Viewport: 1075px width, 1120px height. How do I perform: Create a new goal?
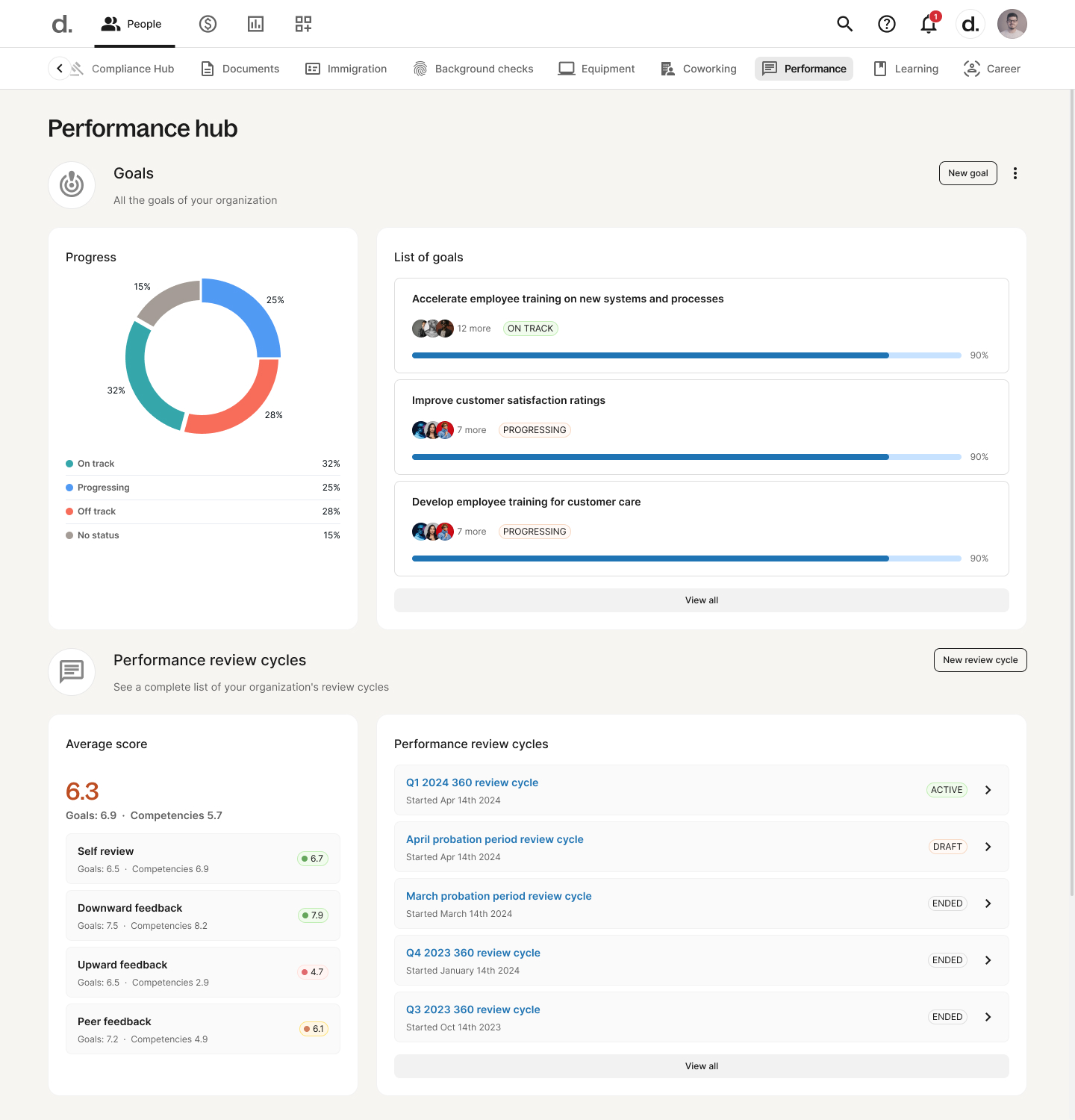(967, 172)
